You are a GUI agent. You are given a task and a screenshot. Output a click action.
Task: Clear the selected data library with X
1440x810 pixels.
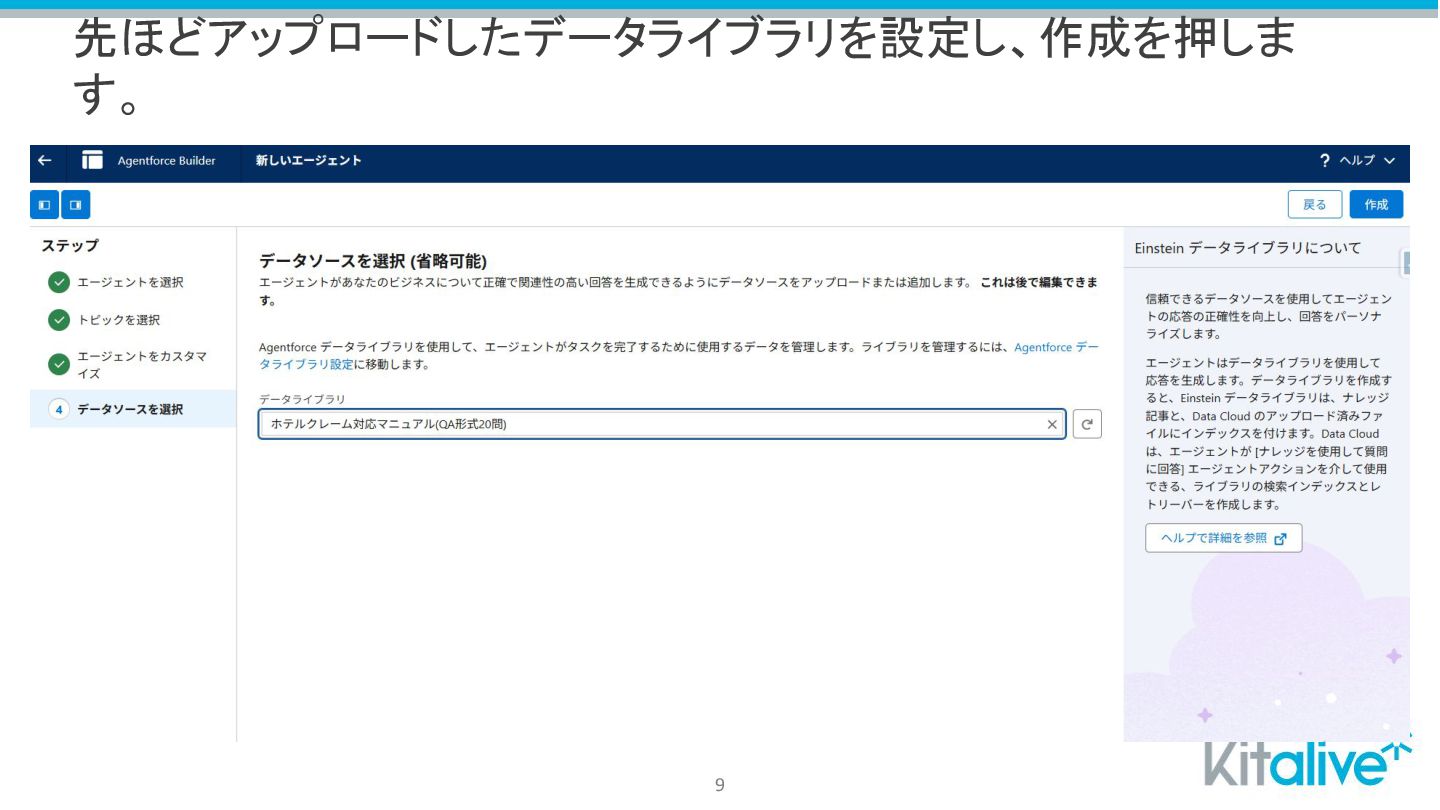pos(1052,424)
